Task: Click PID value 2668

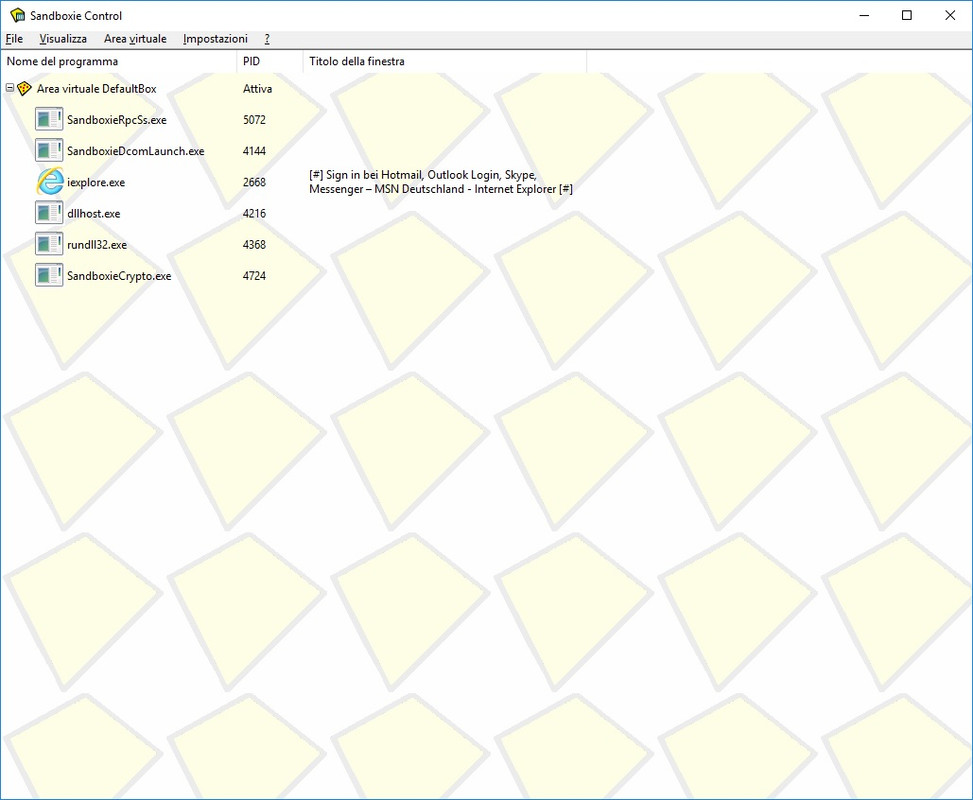Action: (254, 182)
